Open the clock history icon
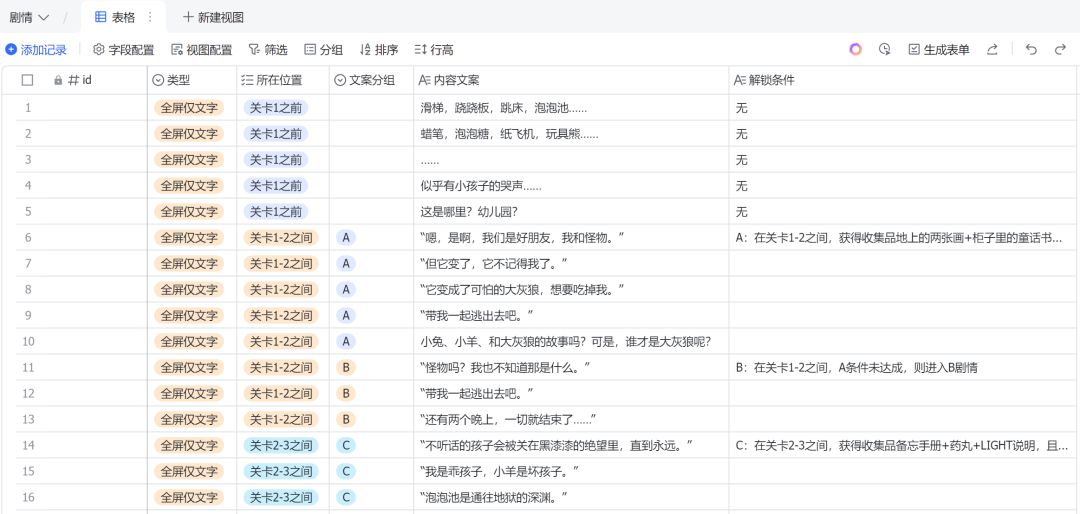Viewport: 1080px width, 514px height. pyautogui.click(x=885, y=50)
